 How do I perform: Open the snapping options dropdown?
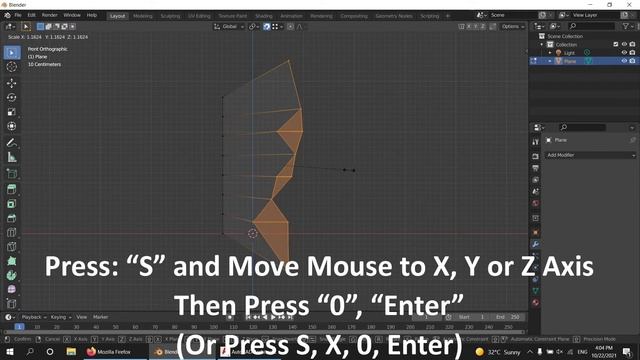click(x=277, y=27)
